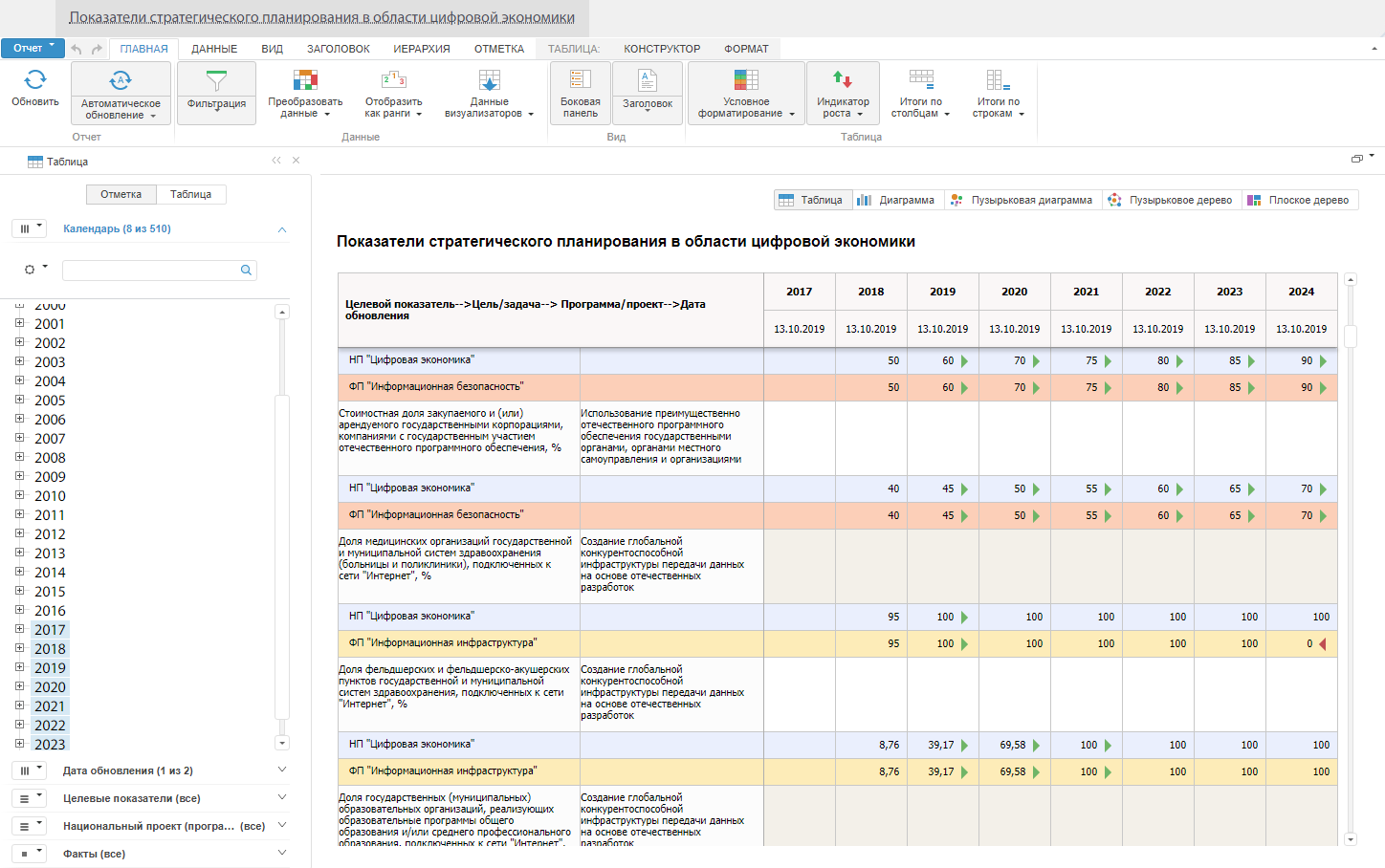This screenshot has height=868, width=1385.
Task: Expand Национальный проект section
Action: click(282, 825)
